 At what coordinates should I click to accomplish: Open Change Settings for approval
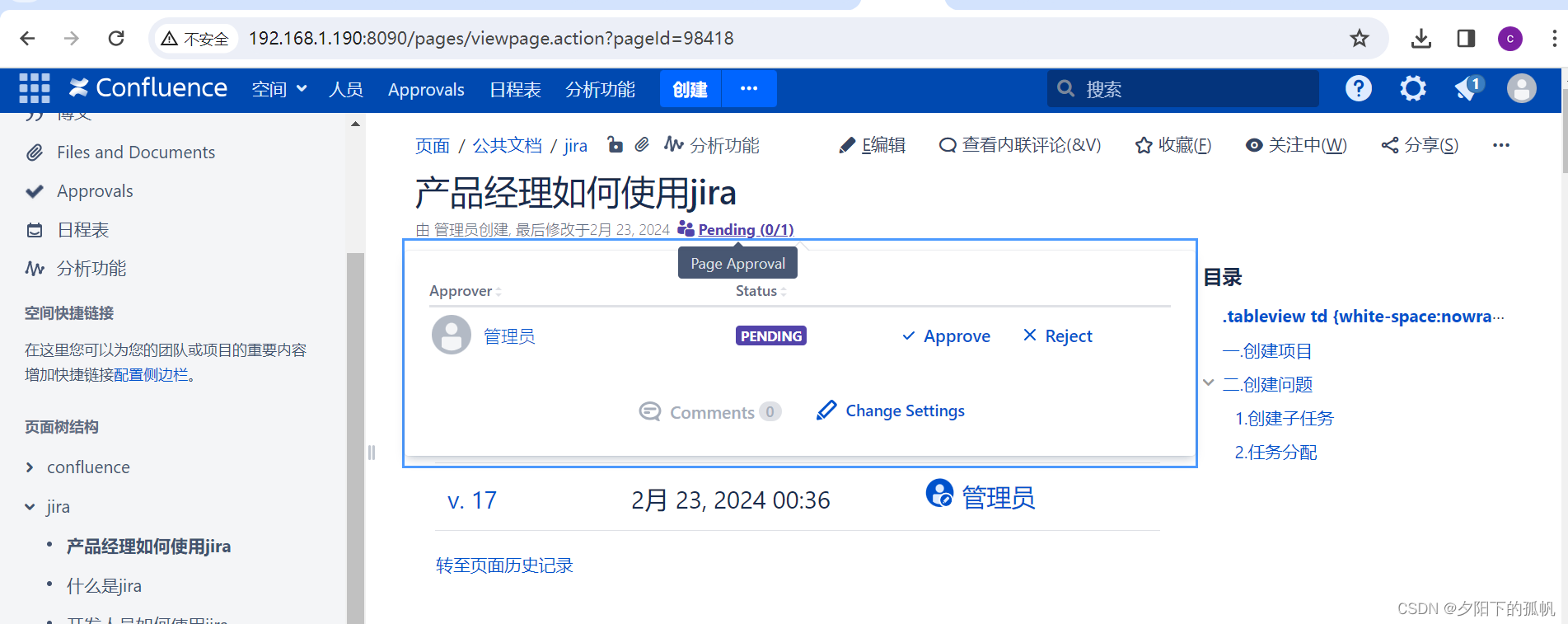[891, 411]
